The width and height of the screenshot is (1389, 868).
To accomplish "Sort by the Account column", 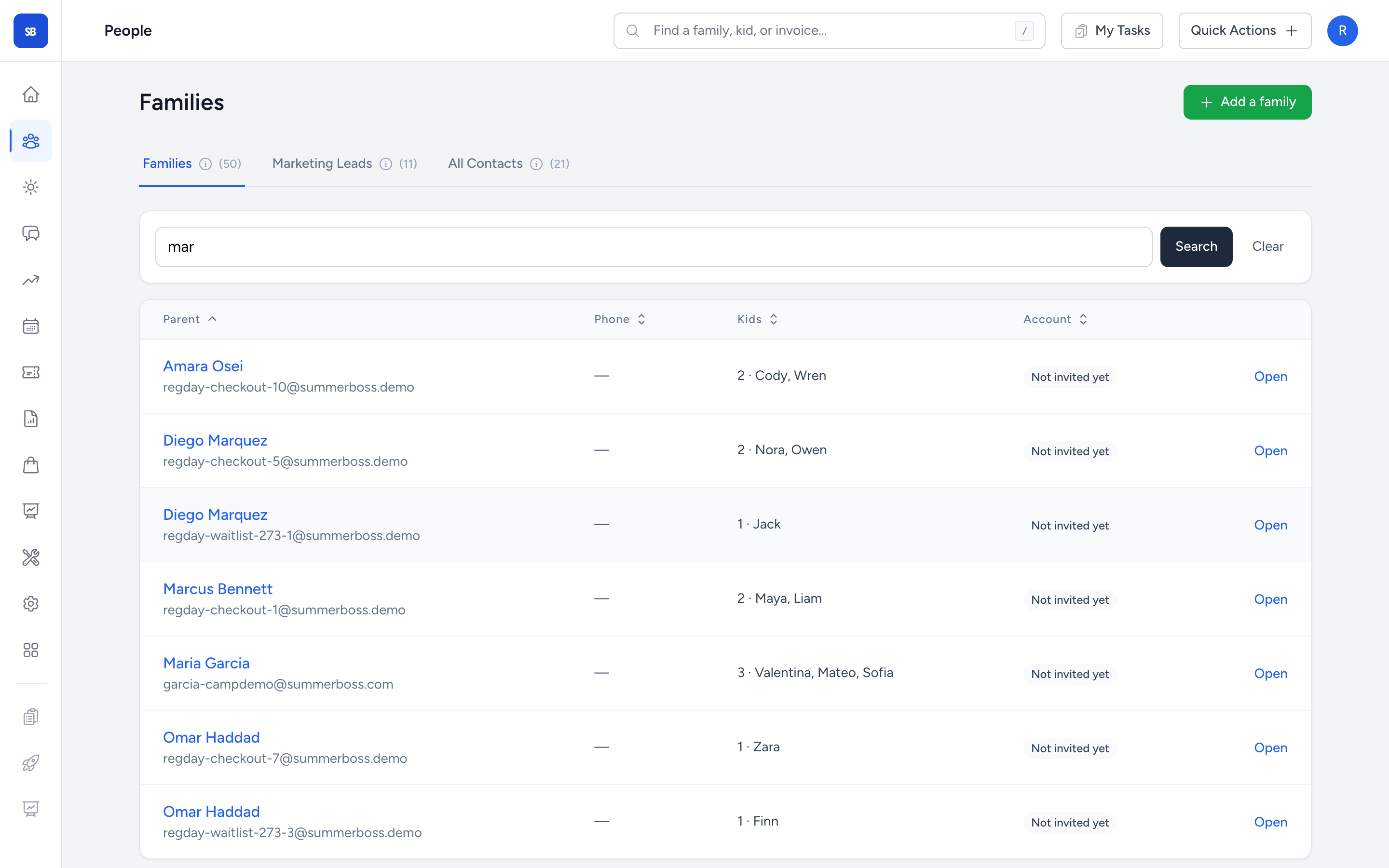I will 1056,319.
